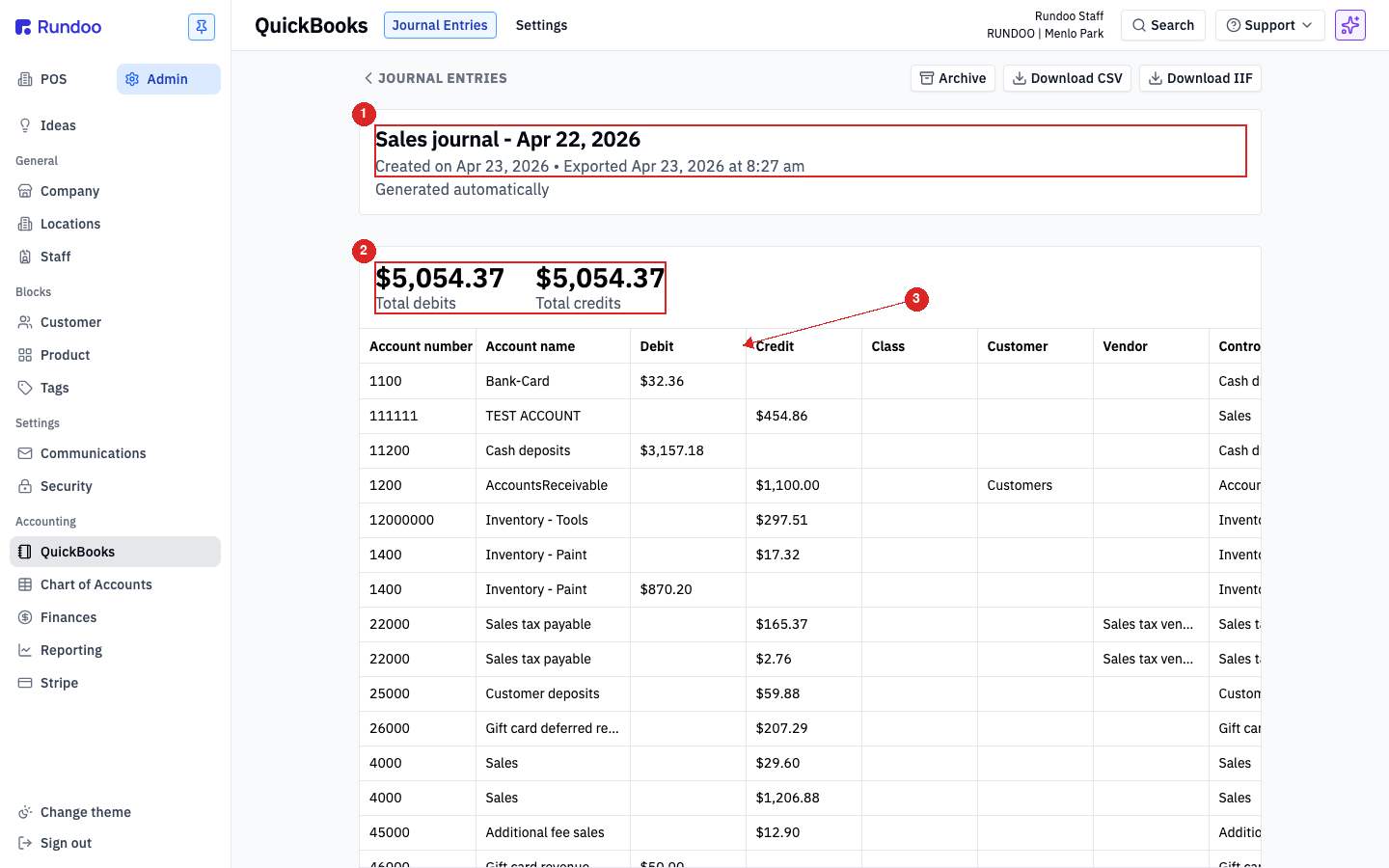Click the Search button
The image size is (1389, 868).
point(1163,25)
